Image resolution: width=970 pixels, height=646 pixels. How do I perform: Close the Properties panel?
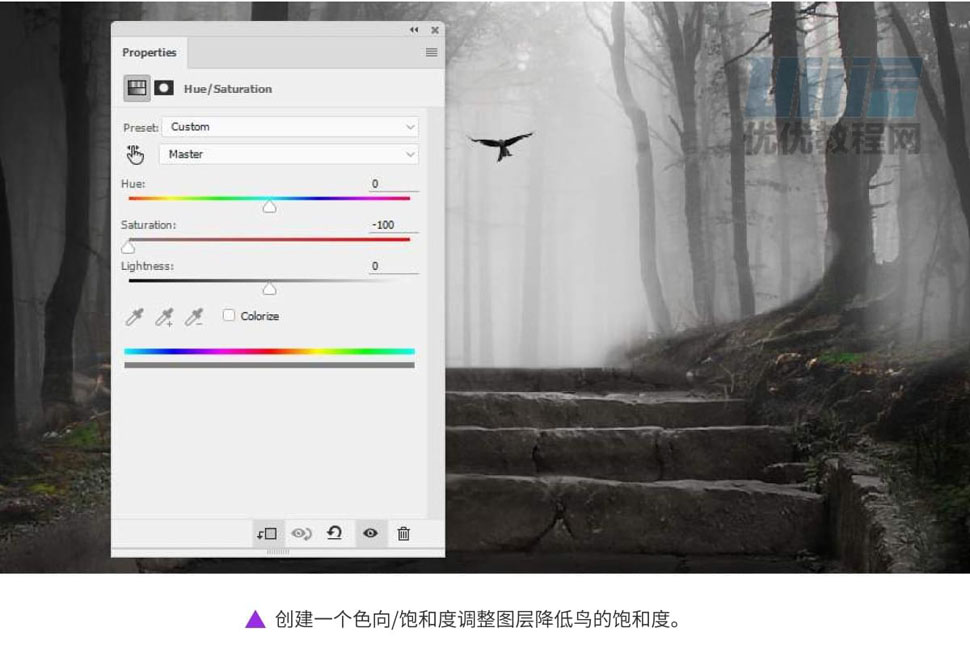[435, 30]
